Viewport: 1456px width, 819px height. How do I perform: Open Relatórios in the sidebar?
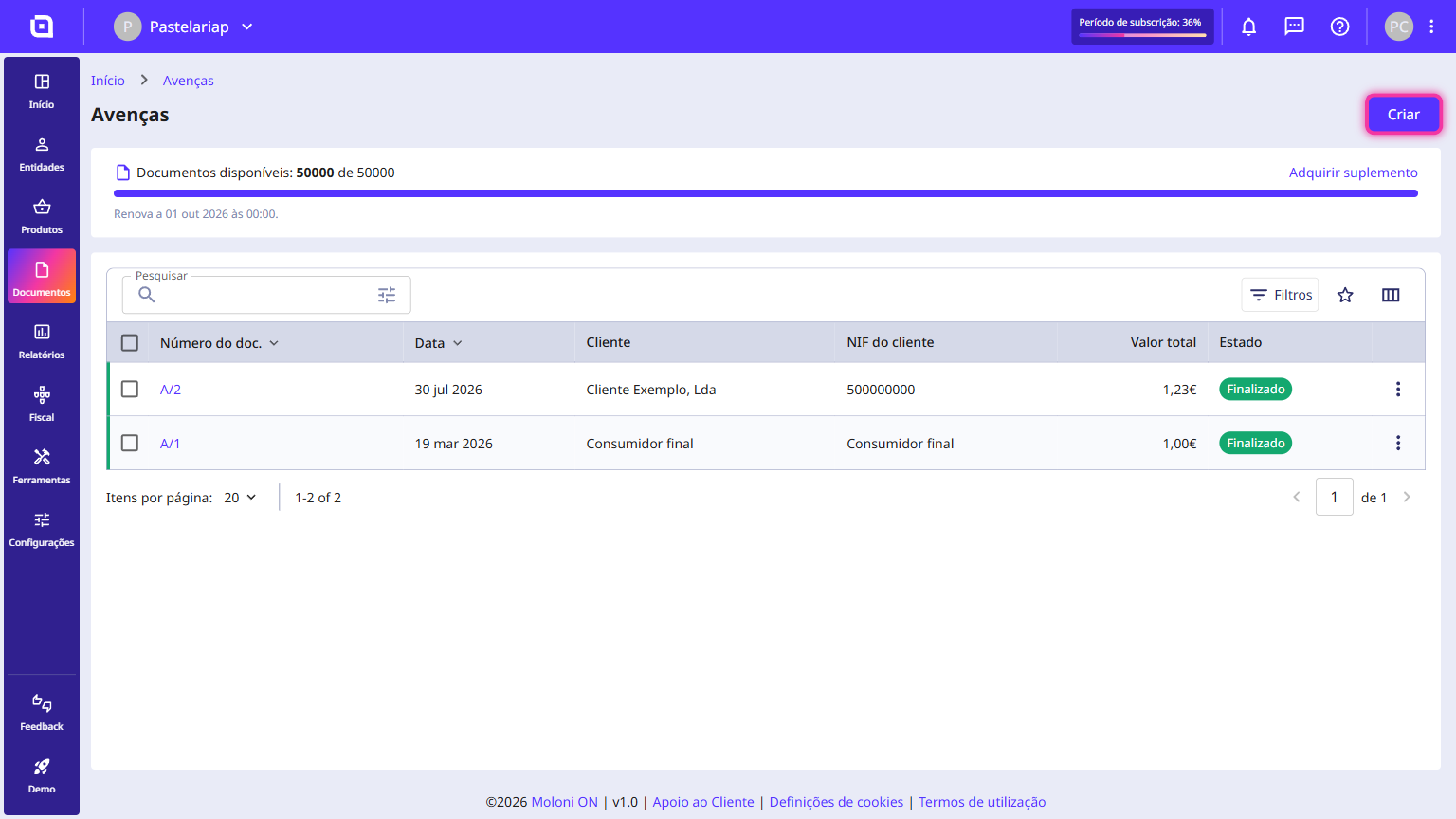(x=42, y=341)
